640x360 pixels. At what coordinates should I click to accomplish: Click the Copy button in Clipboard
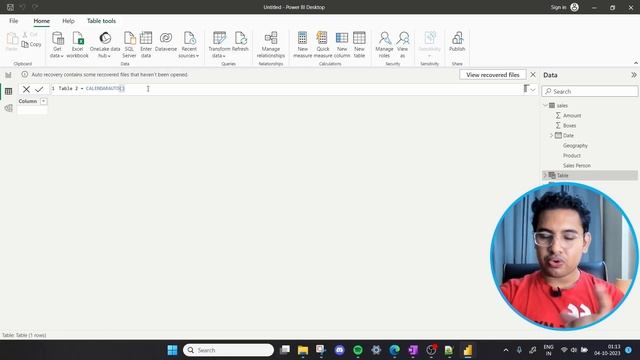(x=31, y=44)
